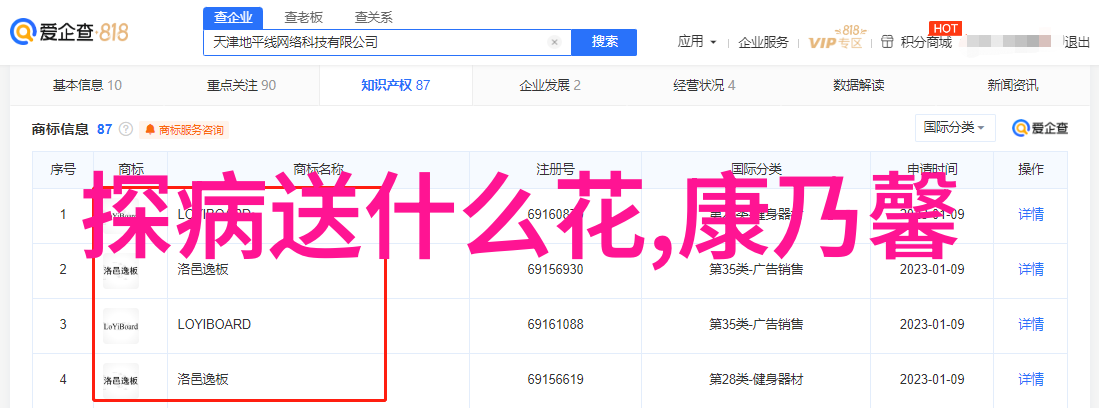Click 第28类-健身器材 in row 4

tap(756, 380)
